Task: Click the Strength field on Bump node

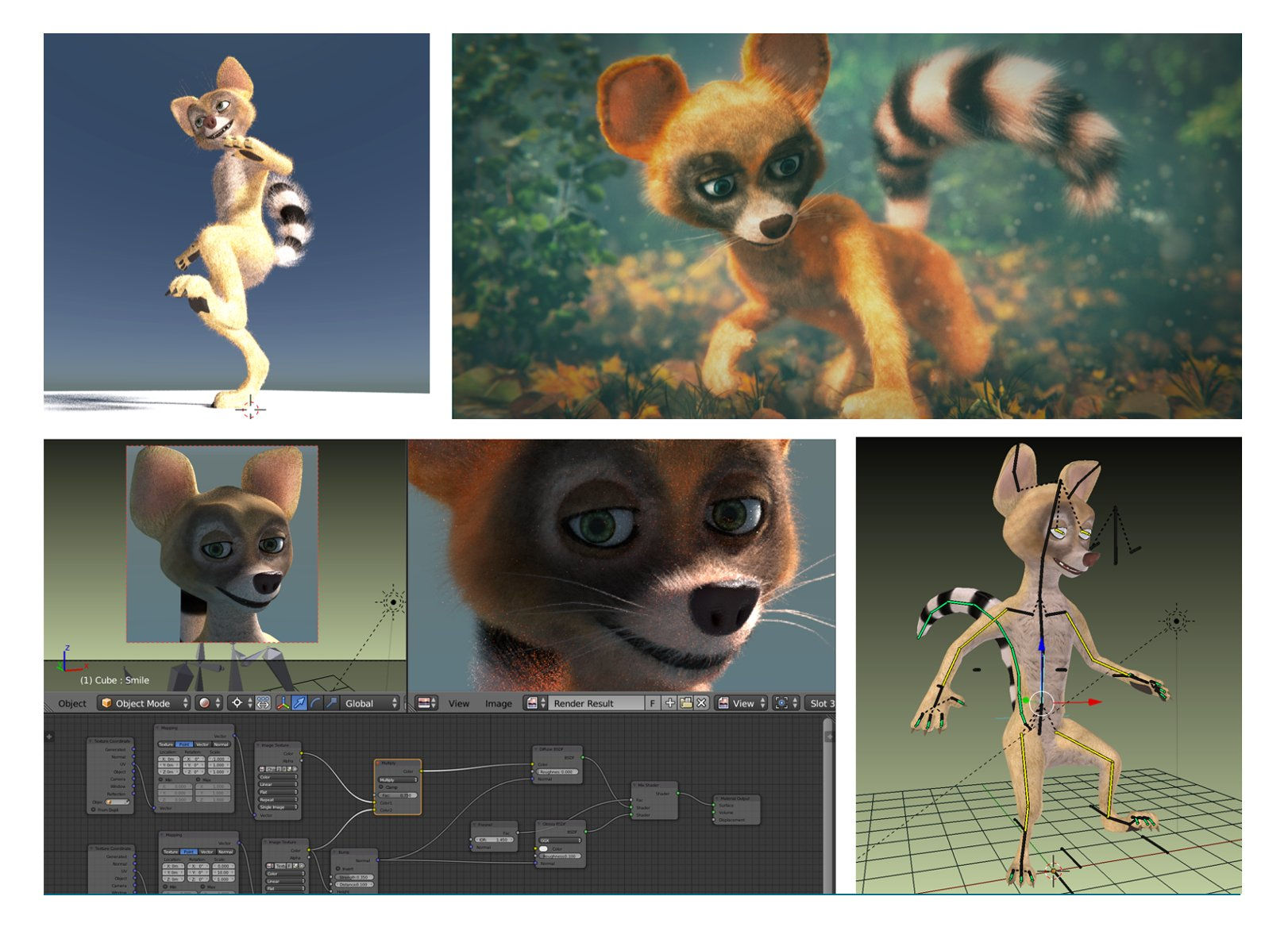Action: pos(354,877)
